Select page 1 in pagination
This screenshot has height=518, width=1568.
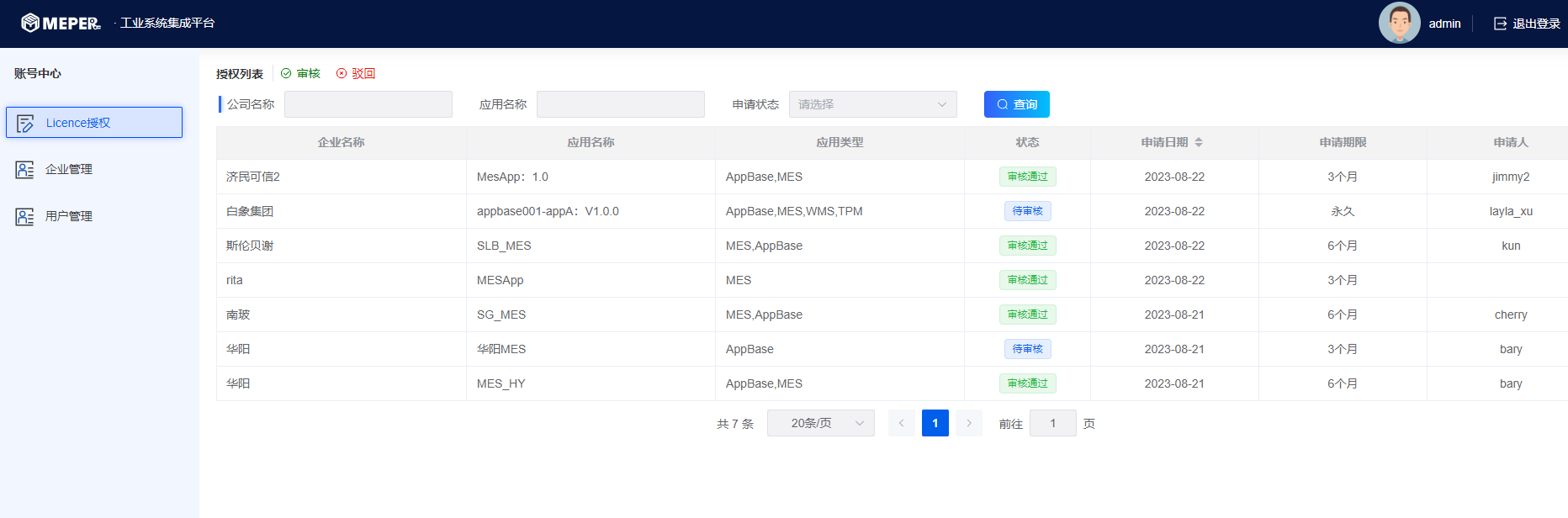click(x=935, y=423)
